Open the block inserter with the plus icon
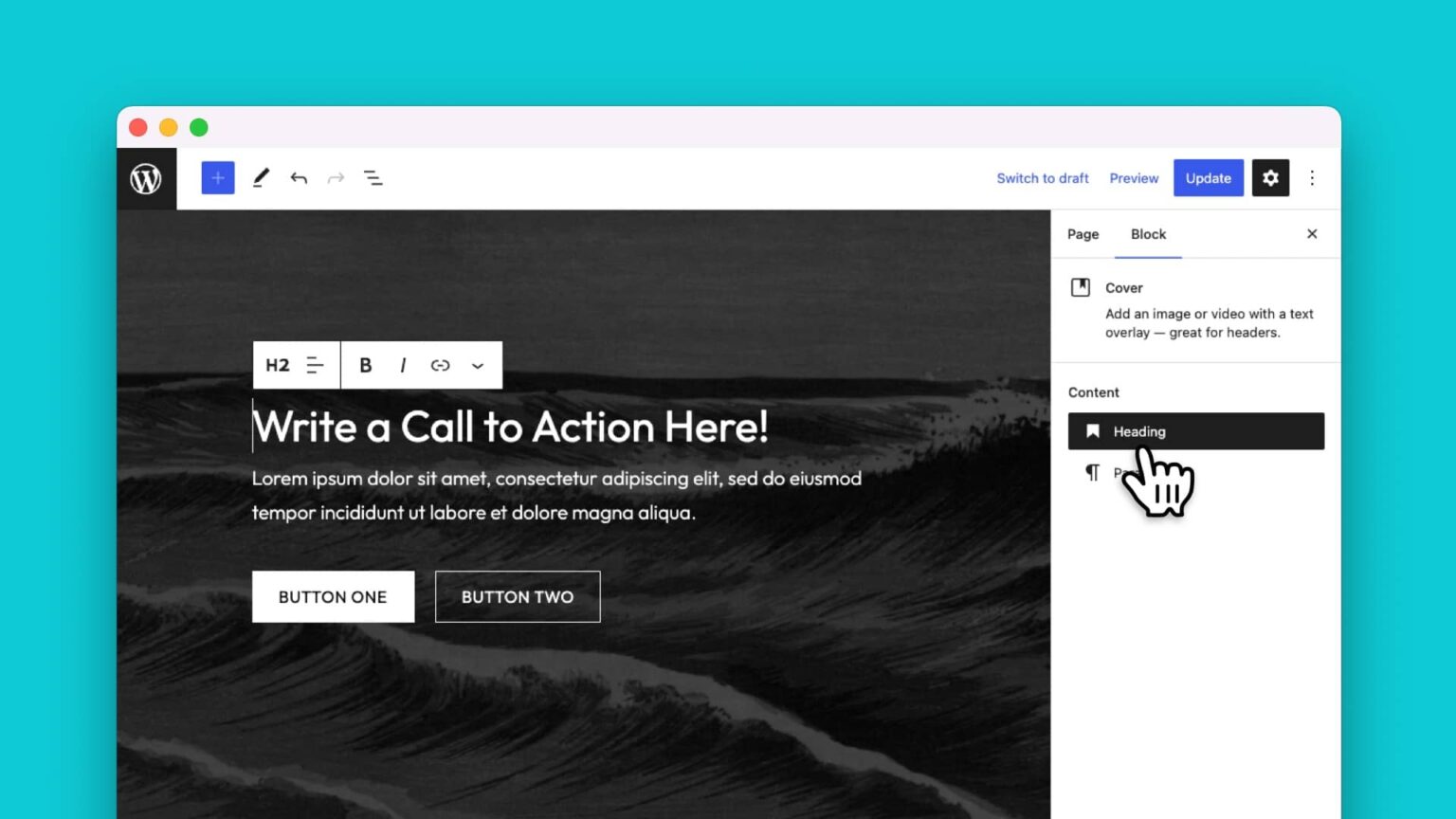 217,177
